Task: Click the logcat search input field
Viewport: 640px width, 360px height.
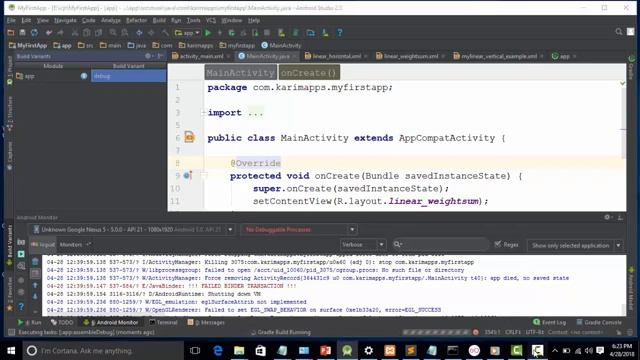Action: coord(440,244)
